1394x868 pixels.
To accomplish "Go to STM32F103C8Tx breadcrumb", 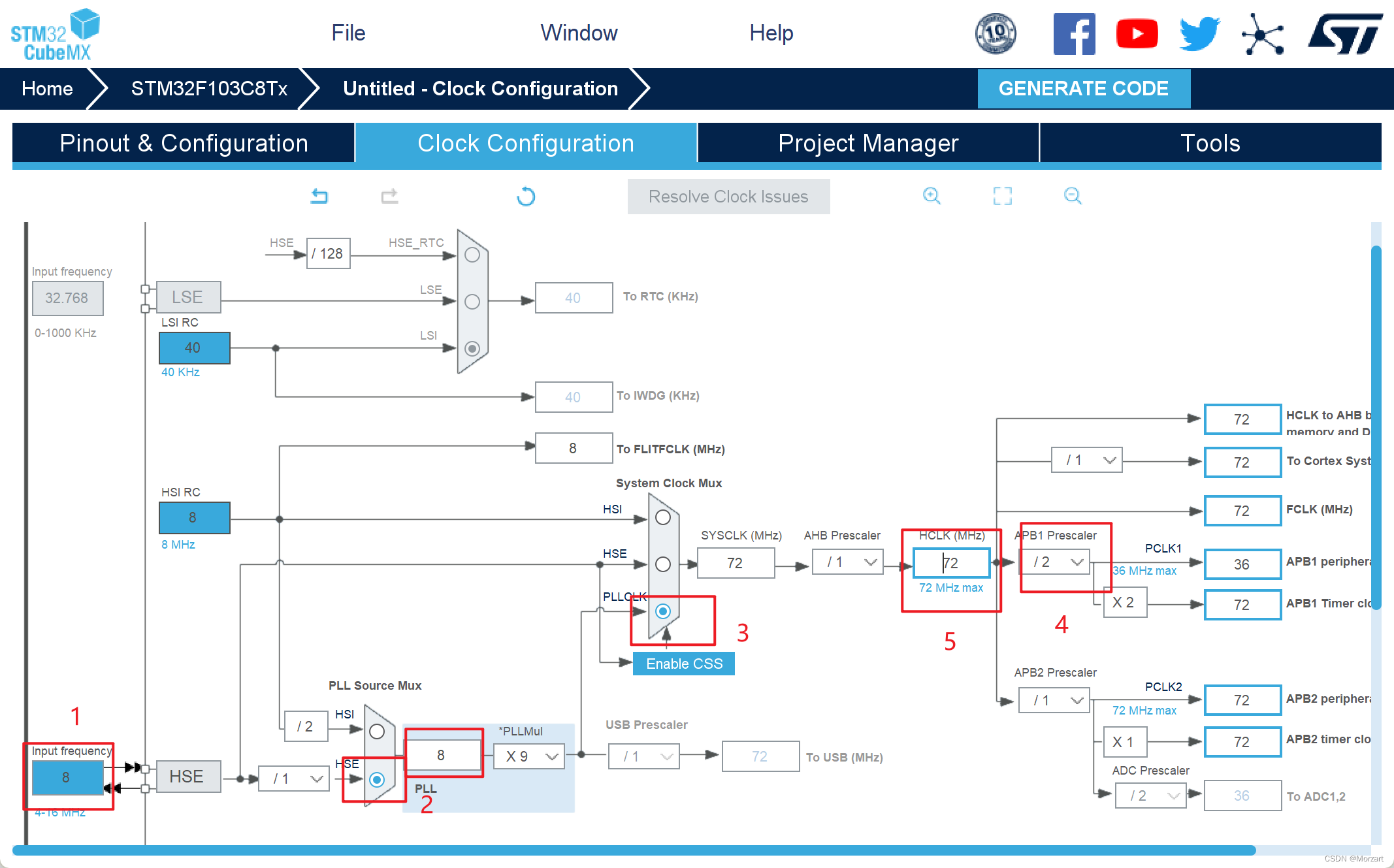I will [209, 89].
